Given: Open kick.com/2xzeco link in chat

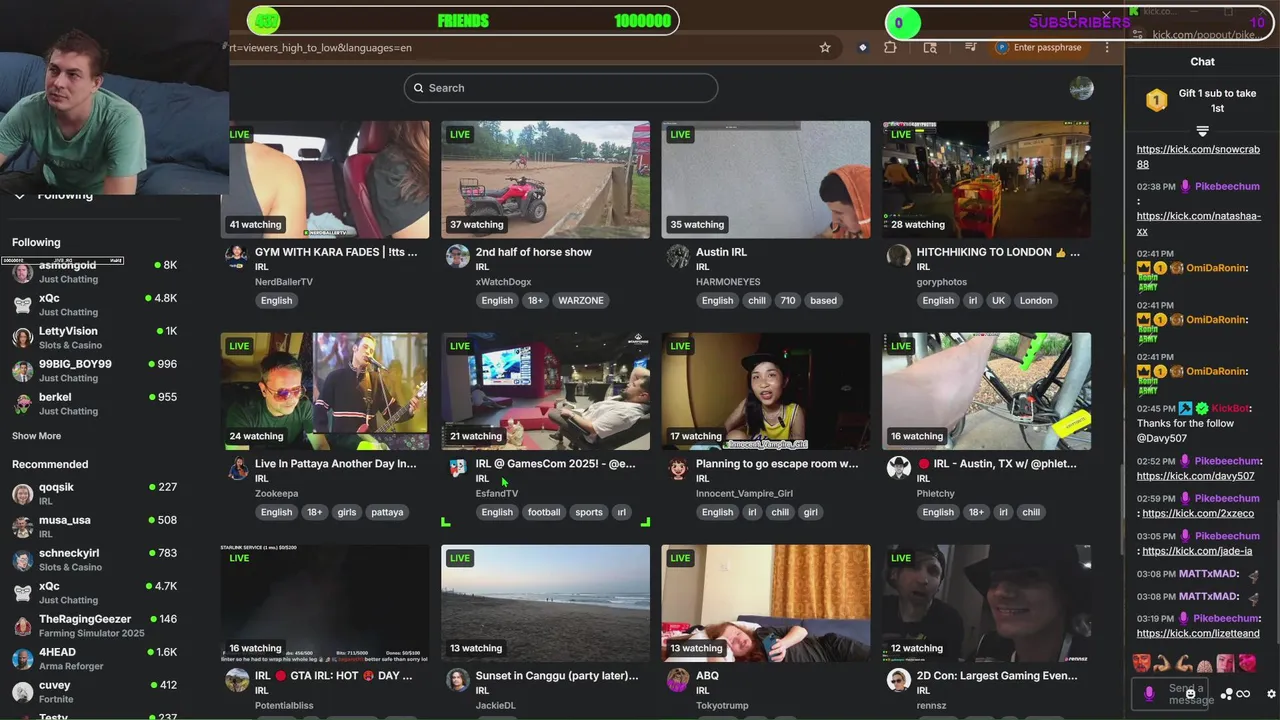Looking at the screenshot, I should click(1198, 513).
